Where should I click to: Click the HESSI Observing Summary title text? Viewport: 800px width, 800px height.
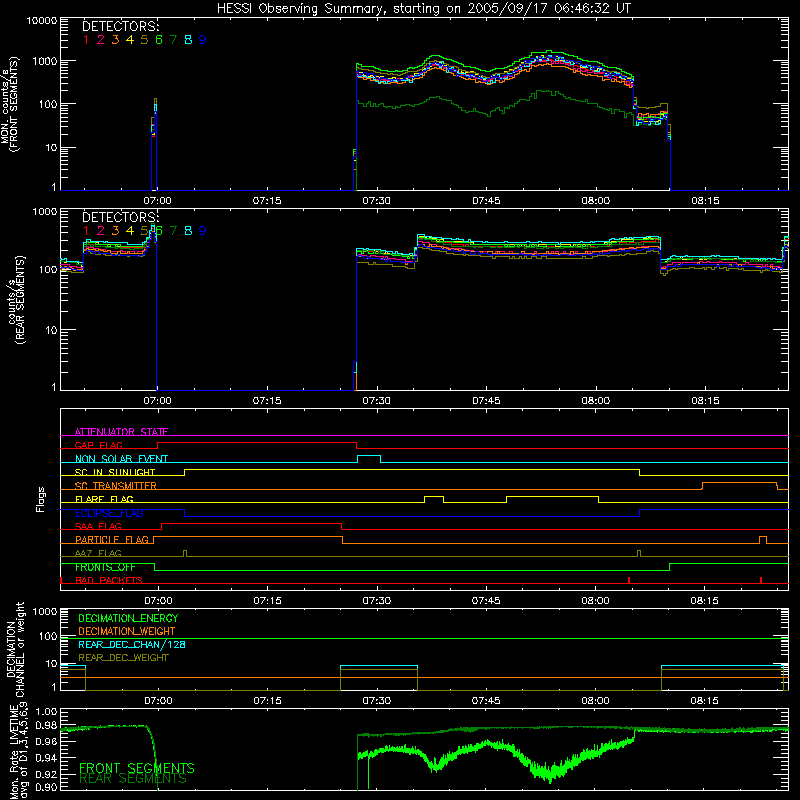[424, 8]
